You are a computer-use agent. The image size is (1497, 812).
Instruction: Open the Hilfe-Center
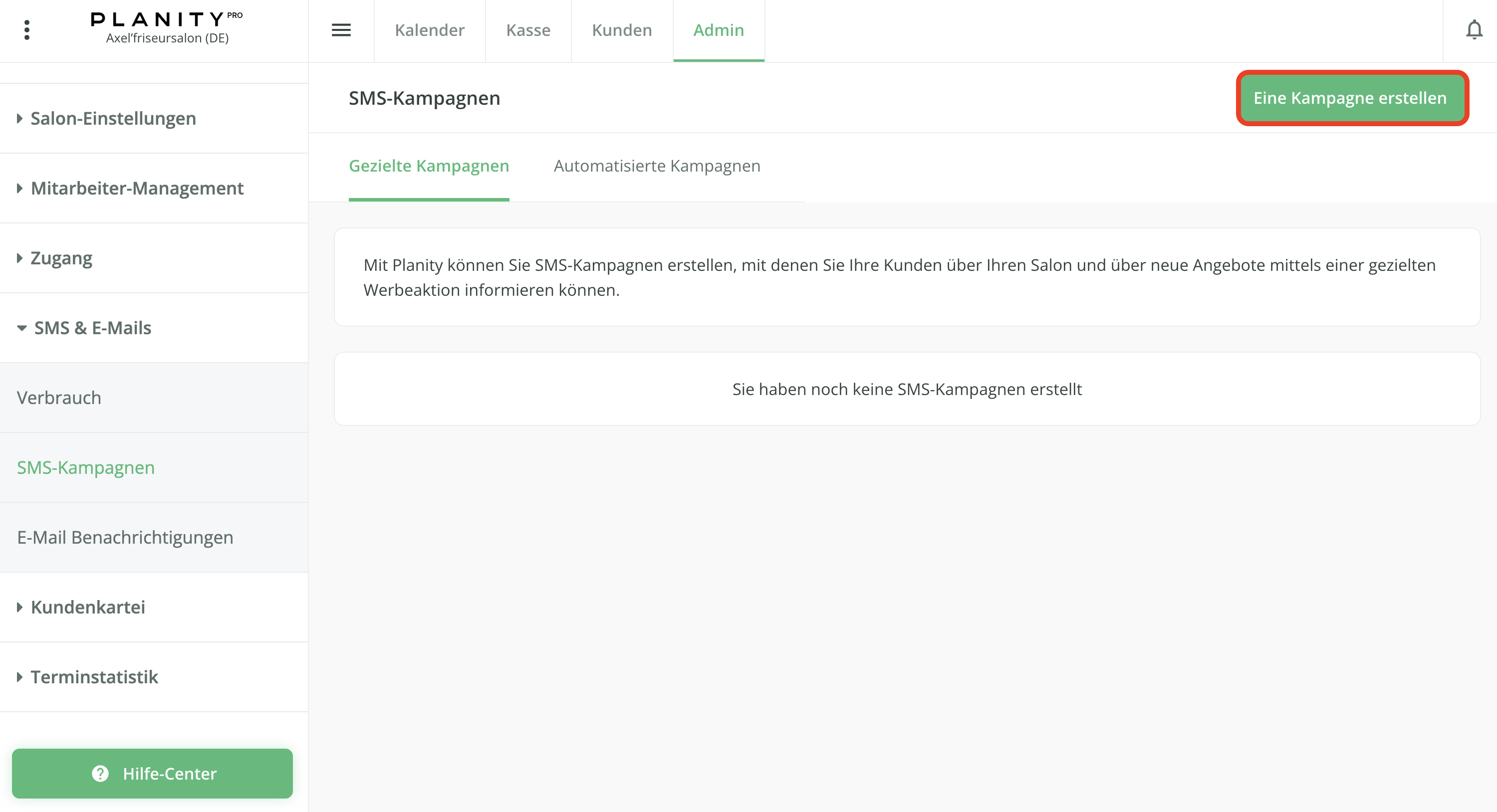click(153, 773)
